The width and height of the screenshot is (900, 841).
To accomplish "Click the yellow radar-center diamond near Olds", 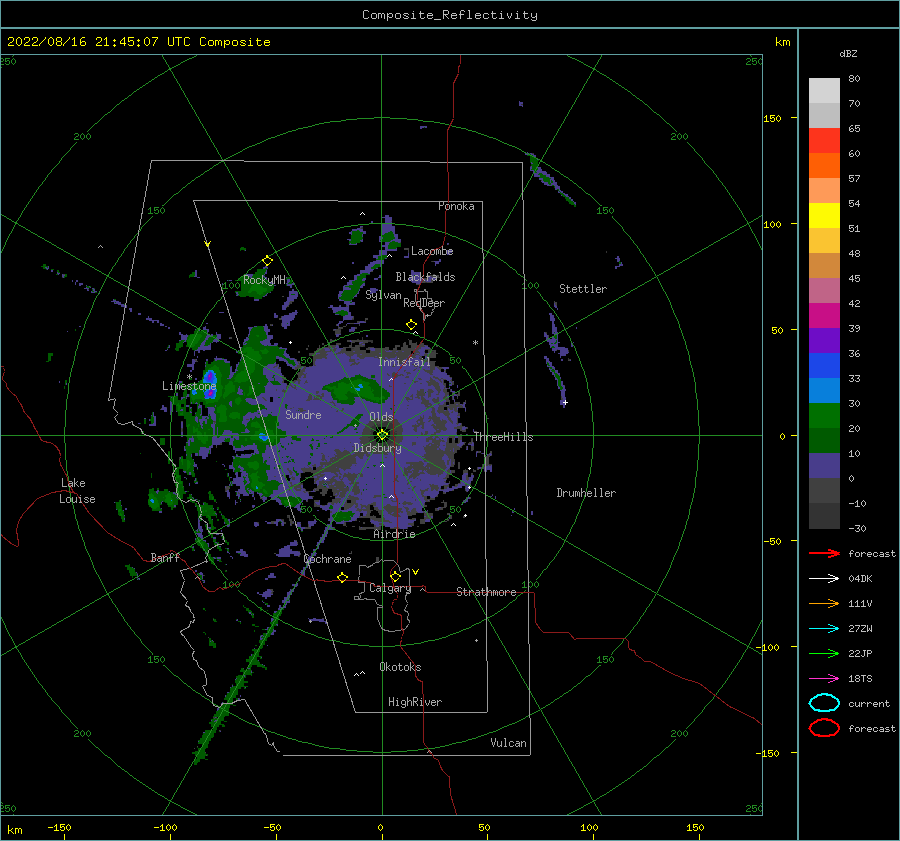I will pos(382,435).
